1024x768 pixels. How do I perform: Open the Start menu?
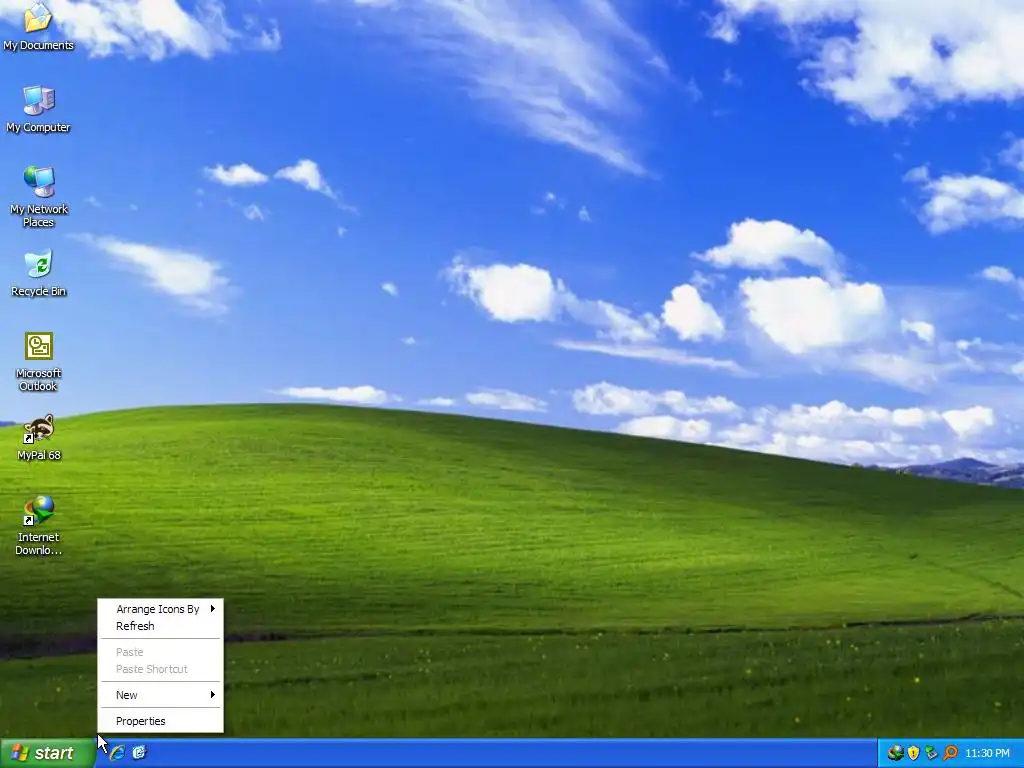[47, 753]
